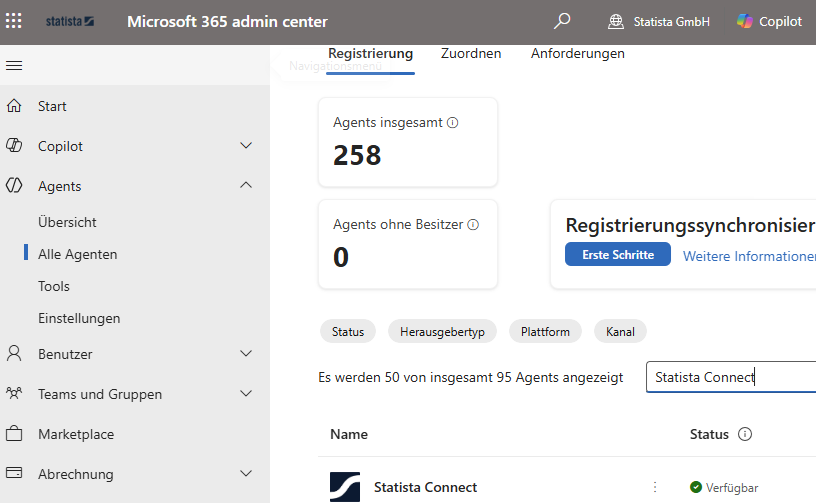
Task: Click the Marketplace bag icon
Action: [14, 433]
